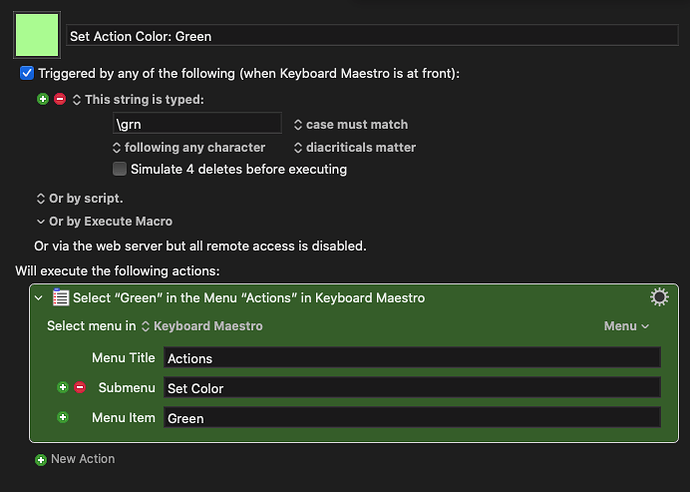Open 'This string is typed' trigger type popup

pos(139,99)
